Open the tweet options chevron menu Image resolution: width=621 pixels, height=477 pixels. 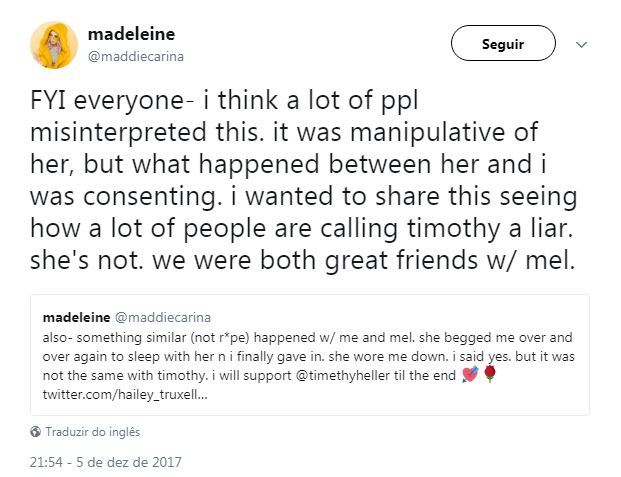pos(581,44)
